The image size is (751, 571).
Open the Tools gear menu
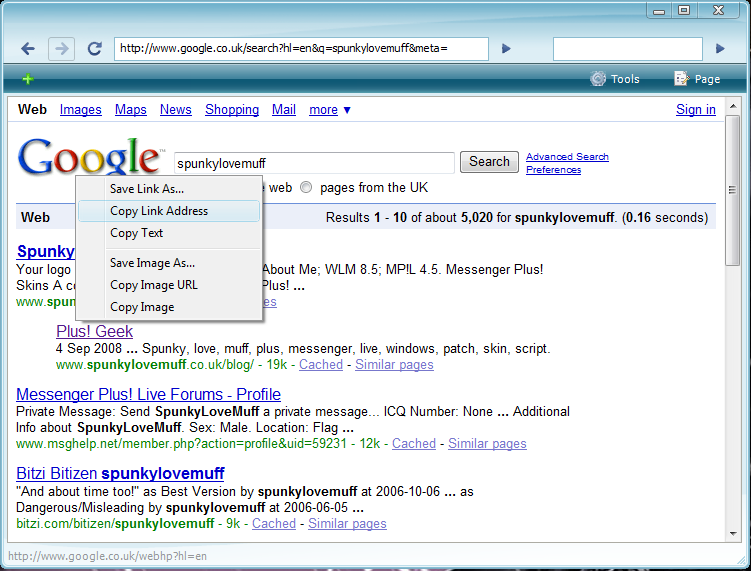(x=614, y=79)
